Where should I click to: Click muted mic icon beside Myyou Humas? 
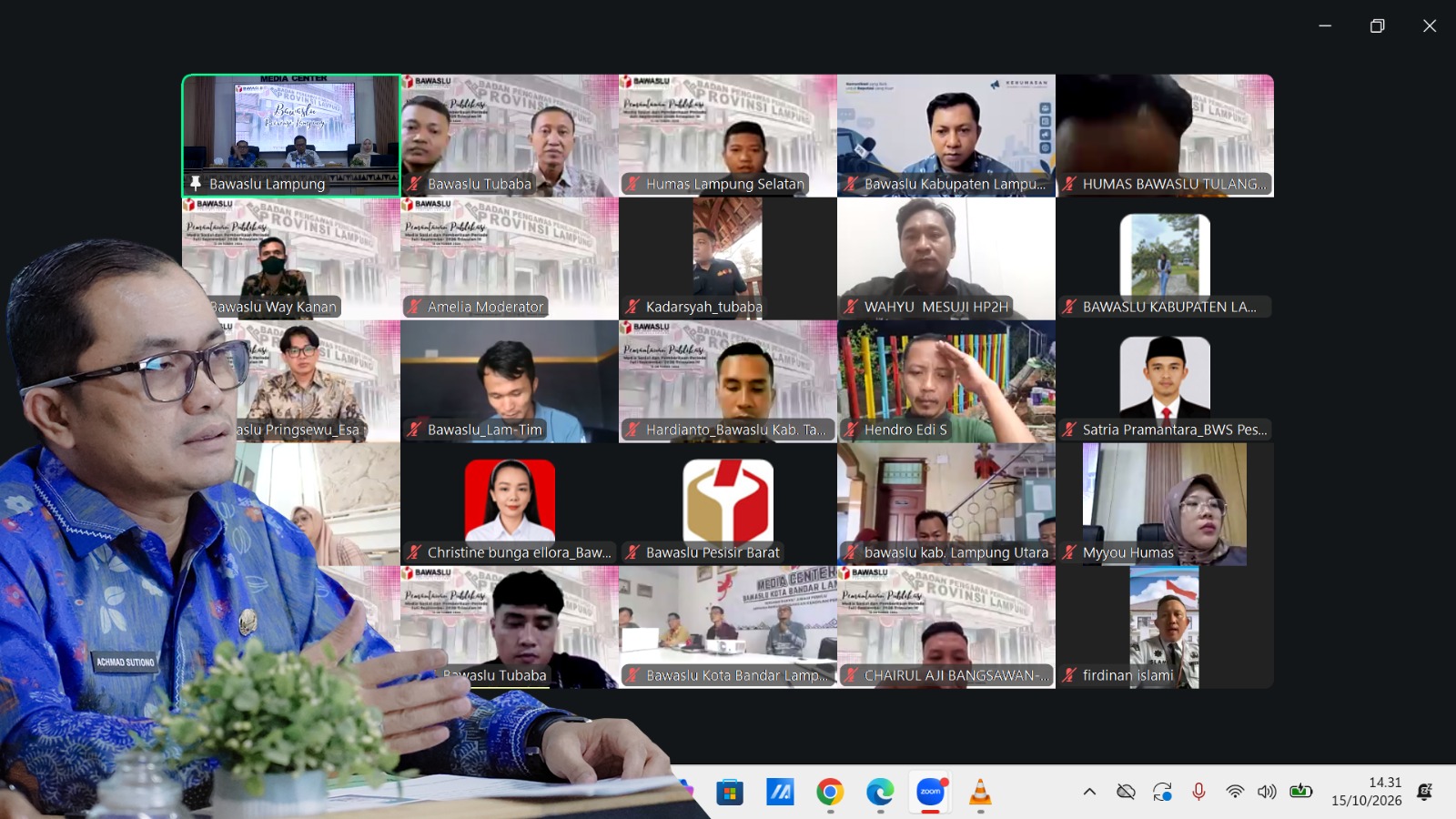(x=1069, y=552)
